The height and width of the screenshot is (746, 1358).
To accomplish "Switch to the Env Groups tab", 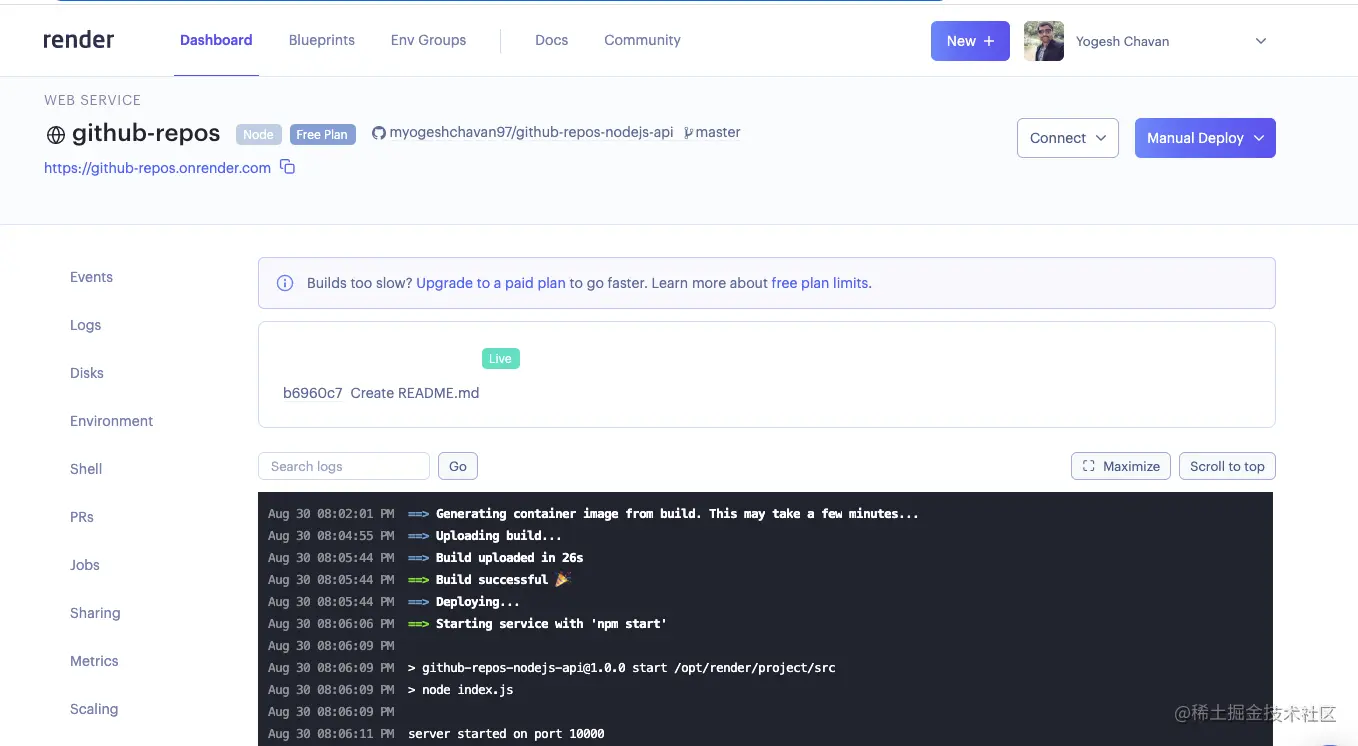I will coord(428,40).
